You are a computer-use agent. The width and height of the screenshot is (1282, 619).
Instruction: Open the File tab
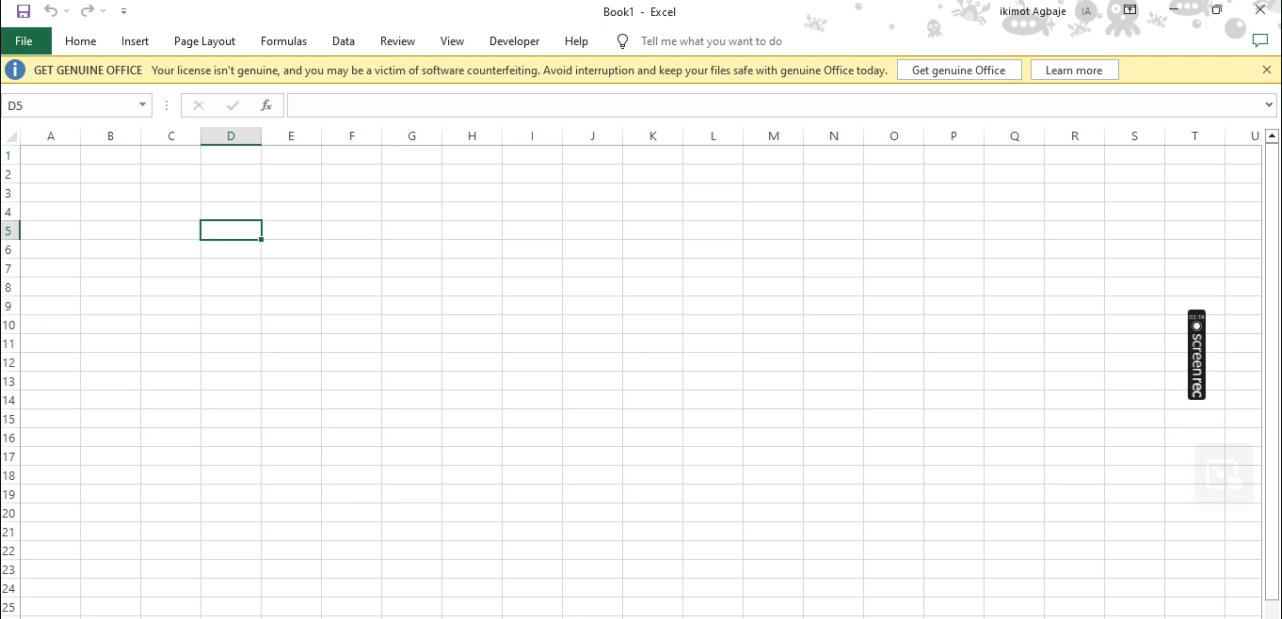25,41
